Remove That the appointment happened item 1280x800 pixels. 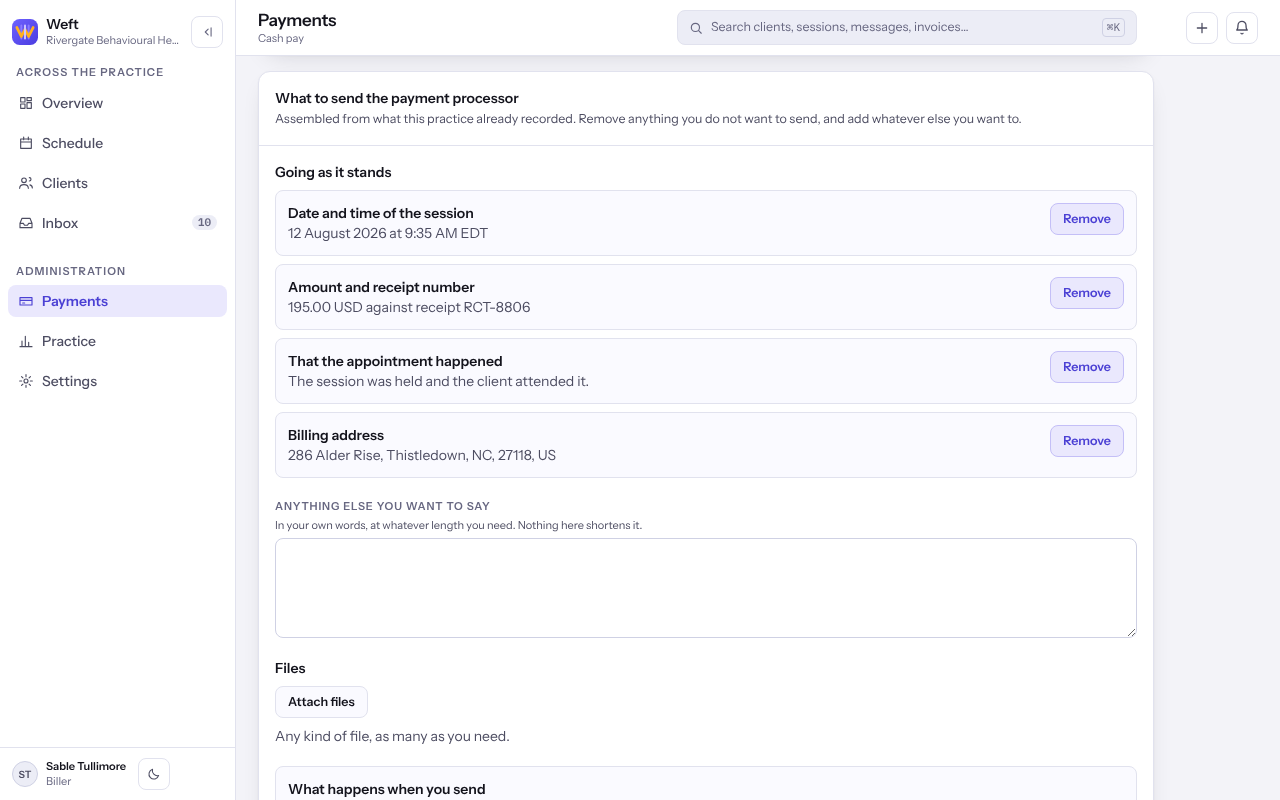point(1087,367)
